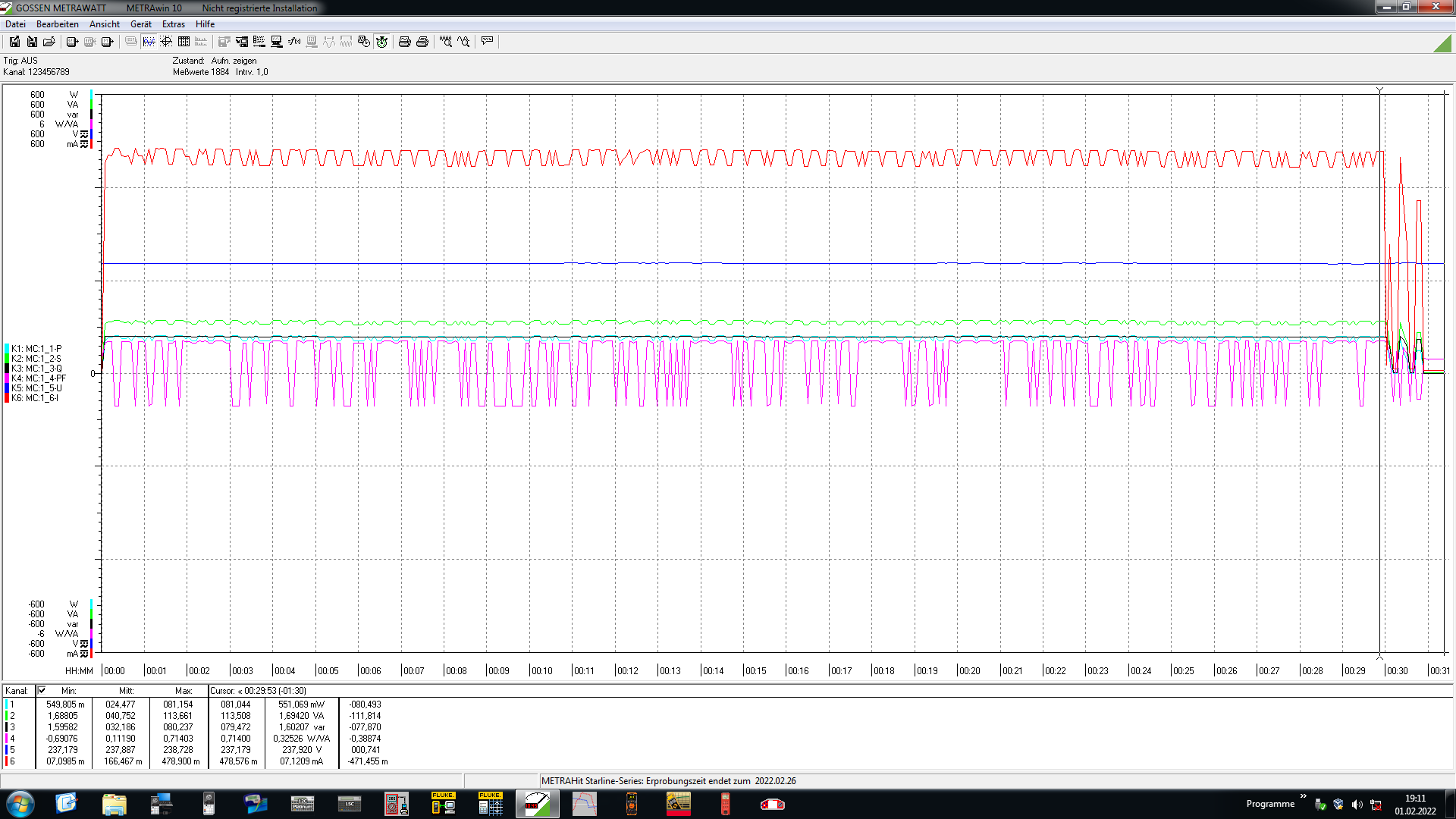Screen dimensions: 1456x819
Task: Click the print toolbar icon
Action: (x=422, y=42)
